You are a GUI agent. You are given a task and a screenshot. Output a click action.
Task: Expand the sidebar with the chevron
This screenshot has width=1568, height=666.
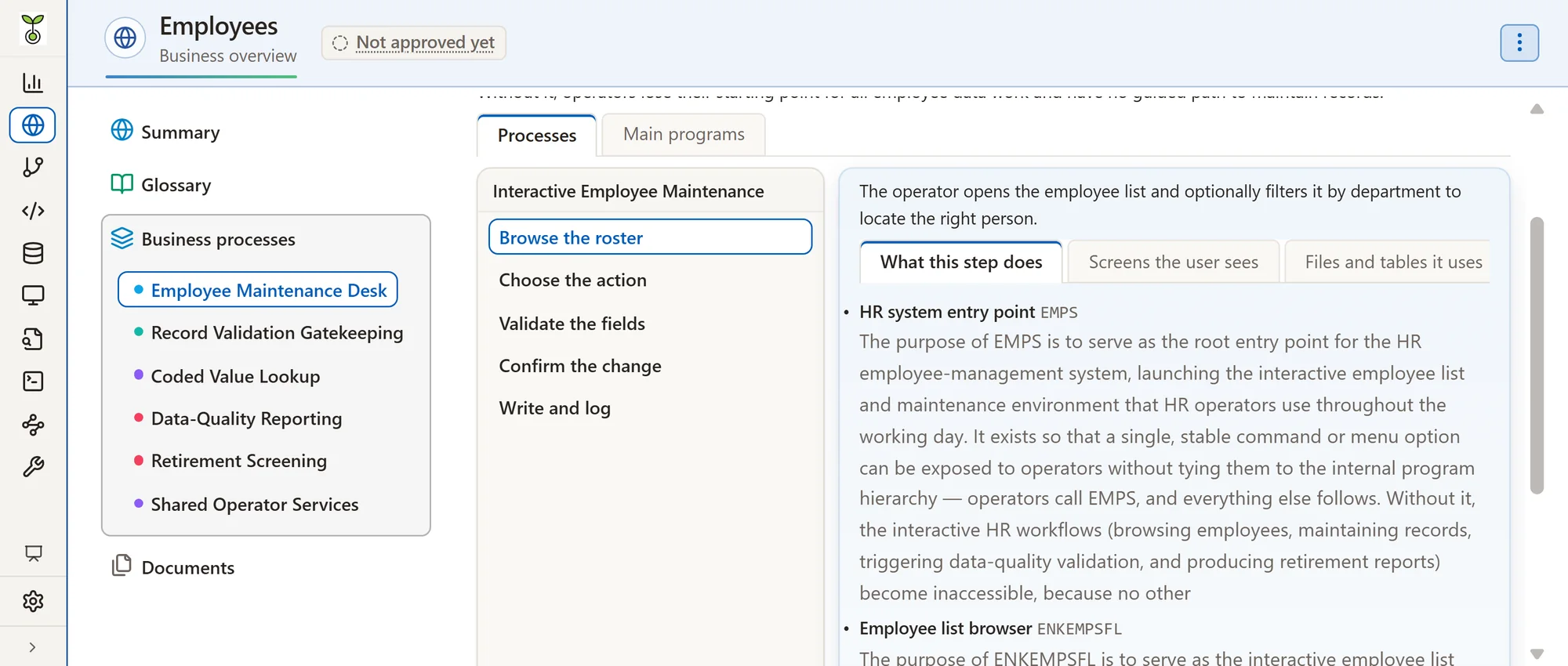coord(32,647)
